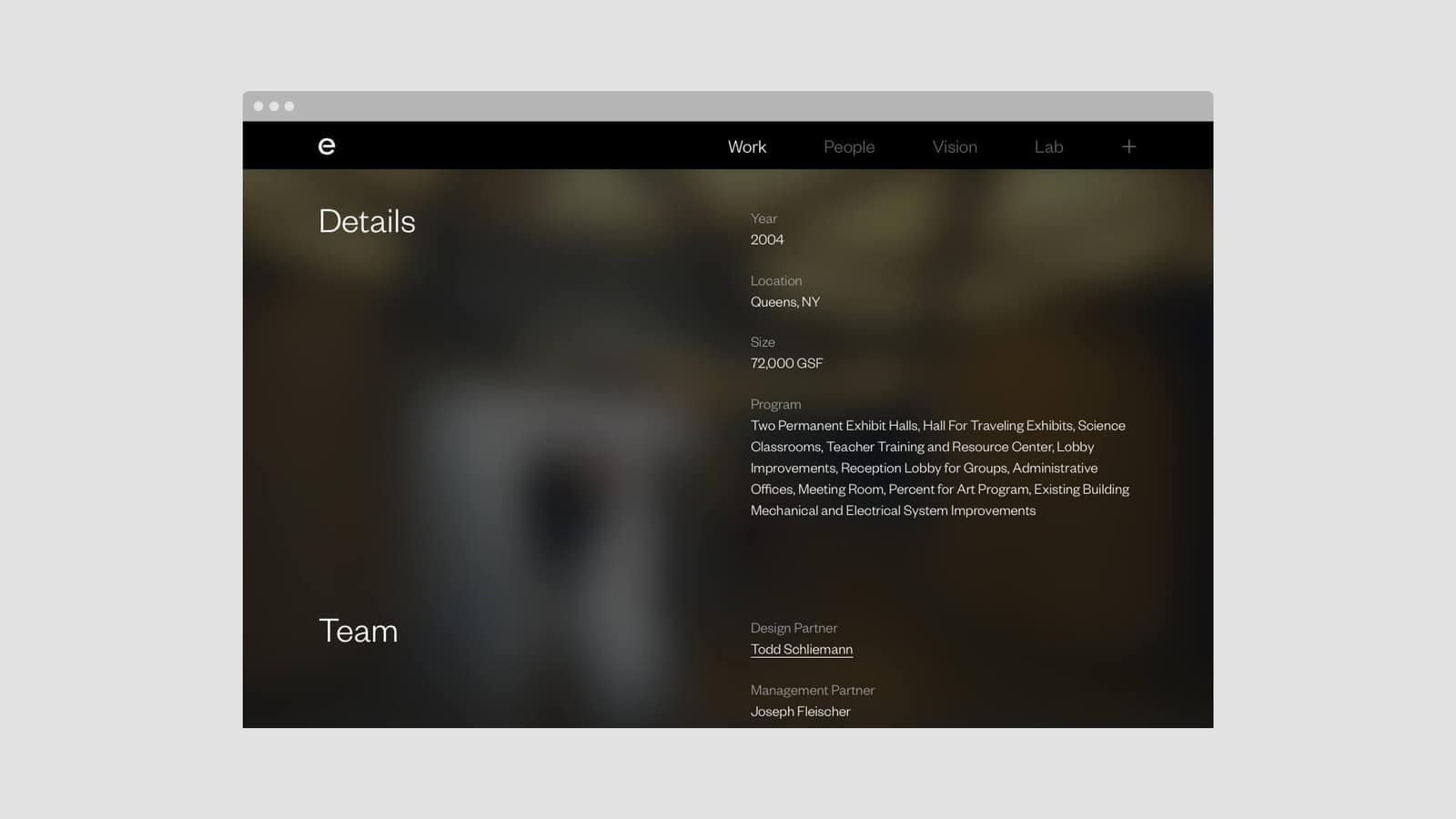1456x819 pixels.
Task: Click the Todd Schliemann link
Action: 801,649
